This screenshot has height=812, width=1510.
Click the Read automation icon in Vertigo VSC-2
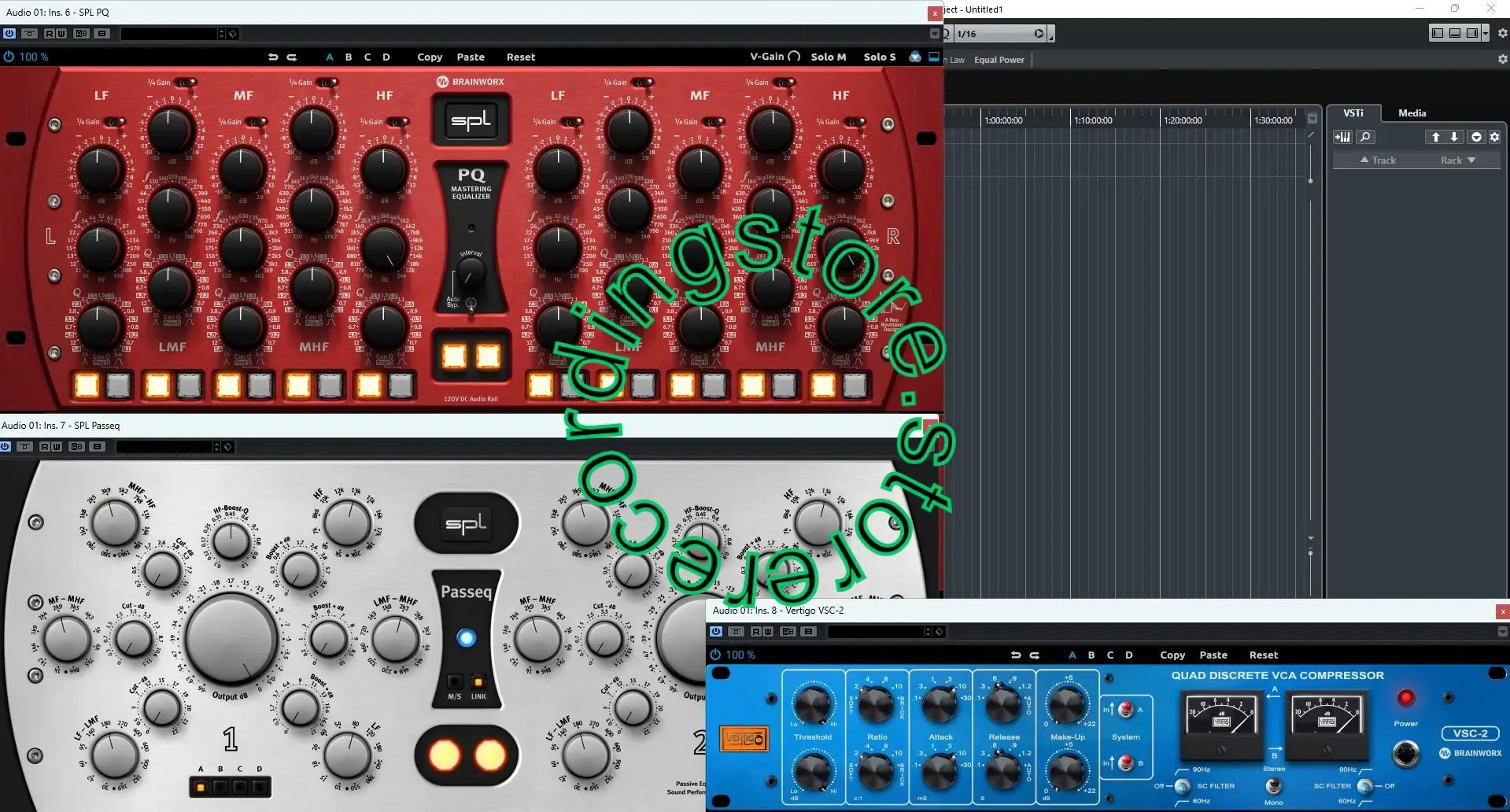coord(756,632)
